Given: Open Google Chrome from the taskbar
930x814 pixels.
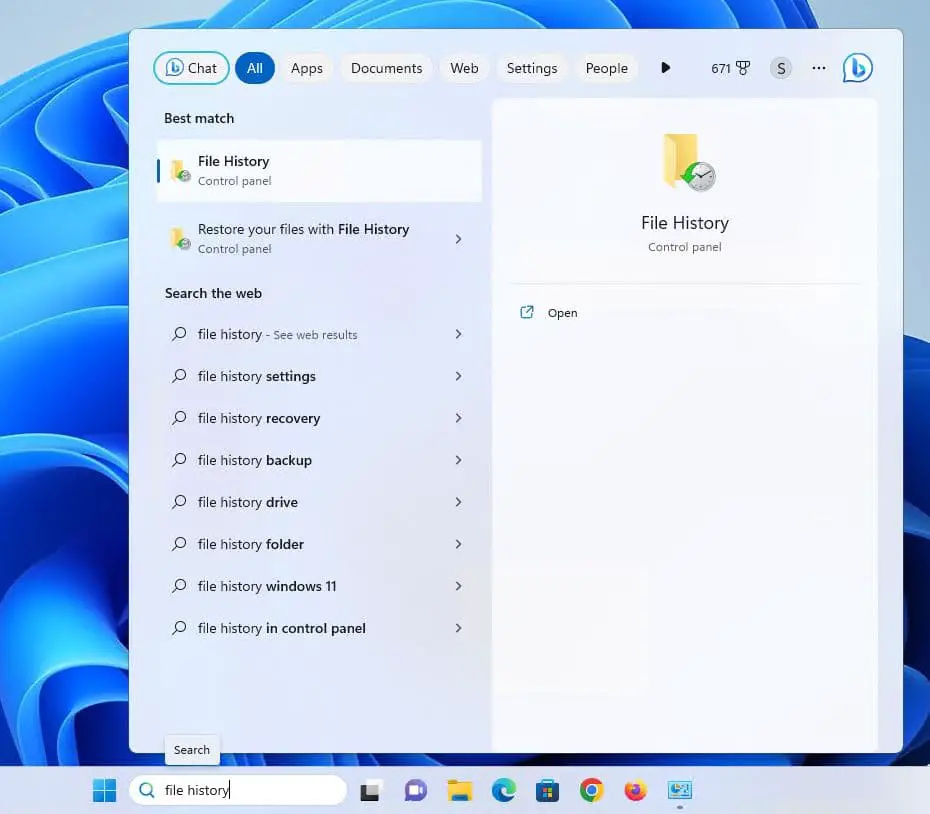Looking at the screenshot, I should click(591, 791).
